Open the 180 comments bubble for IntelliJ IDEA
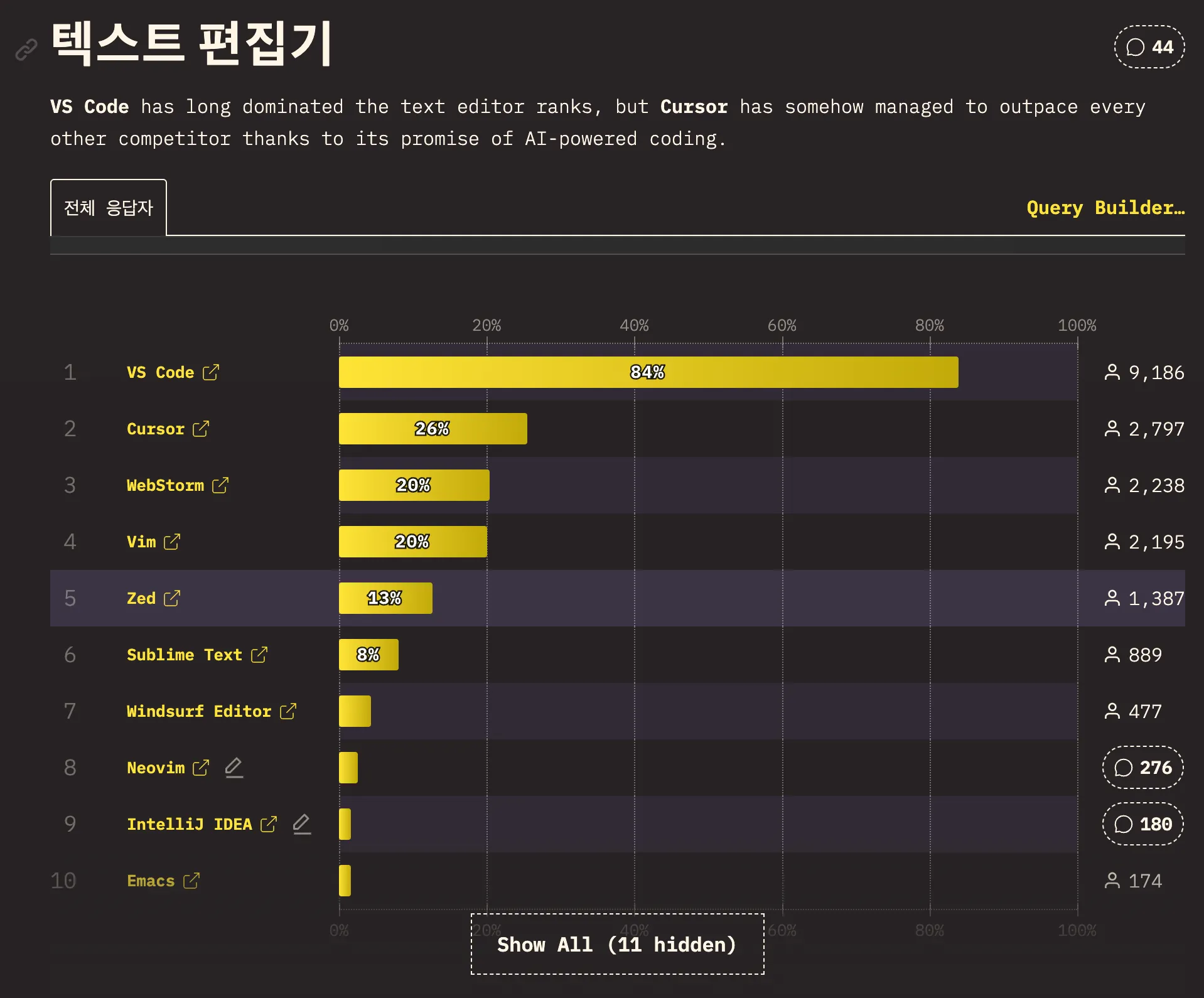Image resolution: width=1204 pixels, height=998 pixels. 1142,824
